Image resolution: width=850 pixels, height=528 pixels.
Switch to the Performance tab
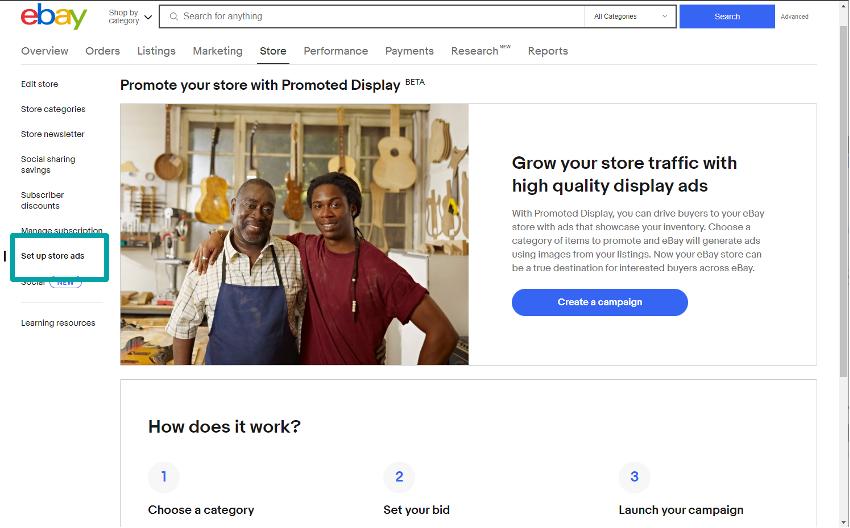[x=336, y=51]
